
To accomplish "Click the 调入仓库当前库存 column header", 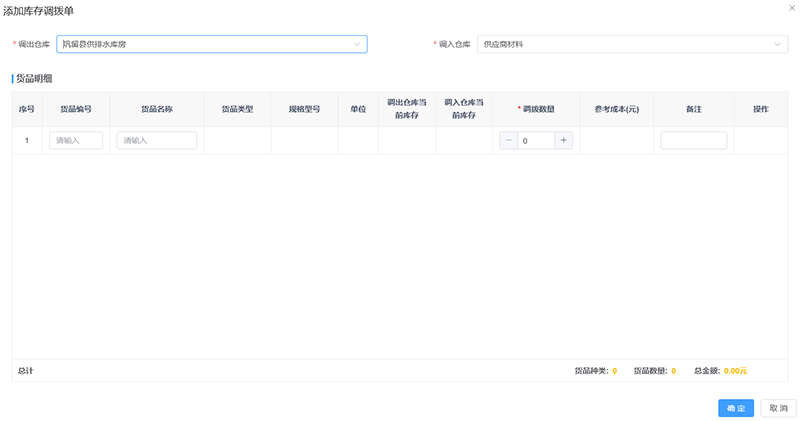I will point(464,109).
